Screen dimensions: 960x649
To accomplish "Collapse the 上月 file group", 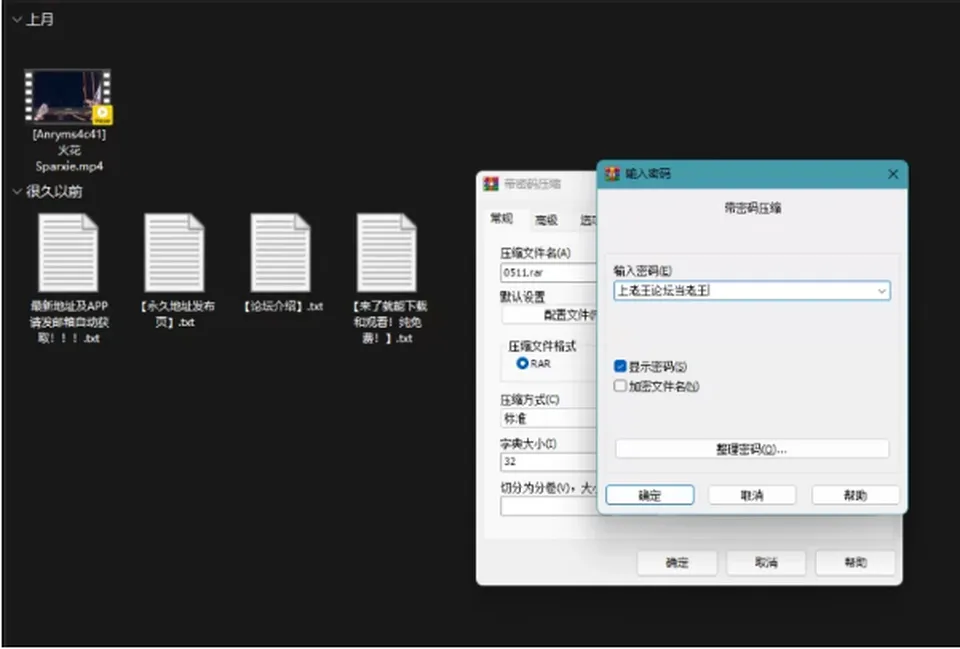I will tap(17, 20).
